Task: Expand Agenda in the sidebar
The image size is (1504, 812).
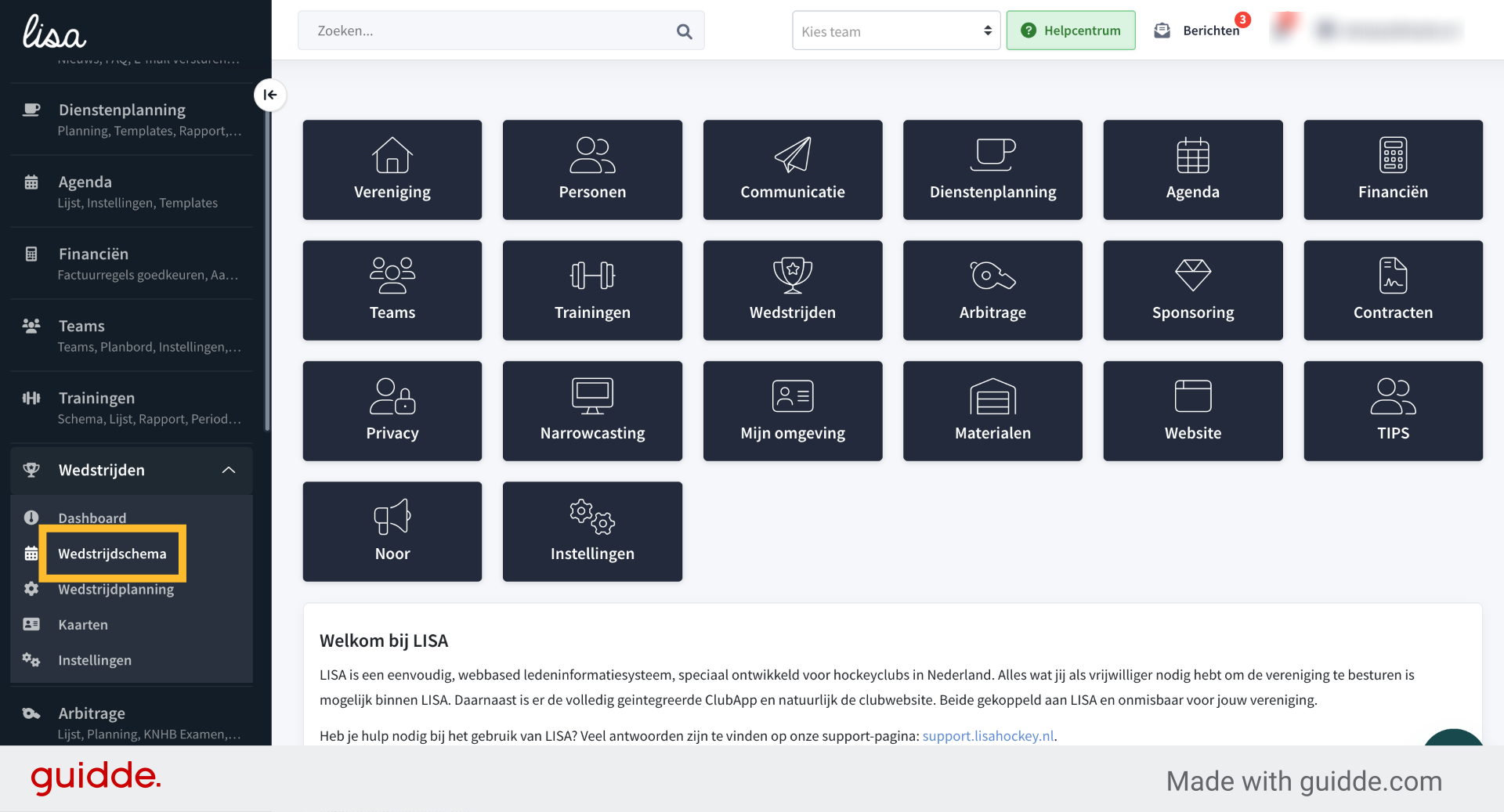Action: point(132,191)
